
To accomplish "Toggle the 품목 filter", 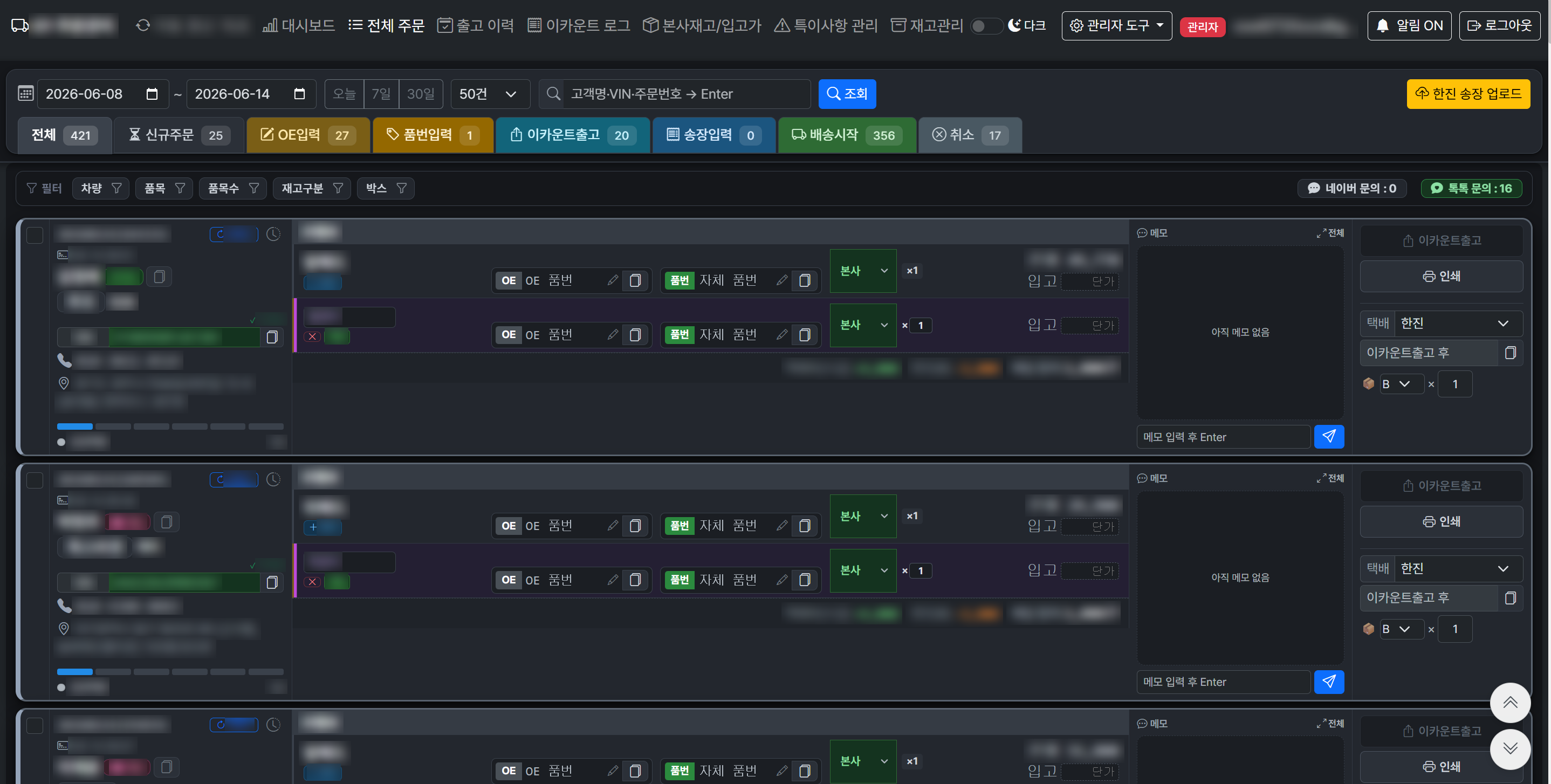I will (x=164, y=189).
